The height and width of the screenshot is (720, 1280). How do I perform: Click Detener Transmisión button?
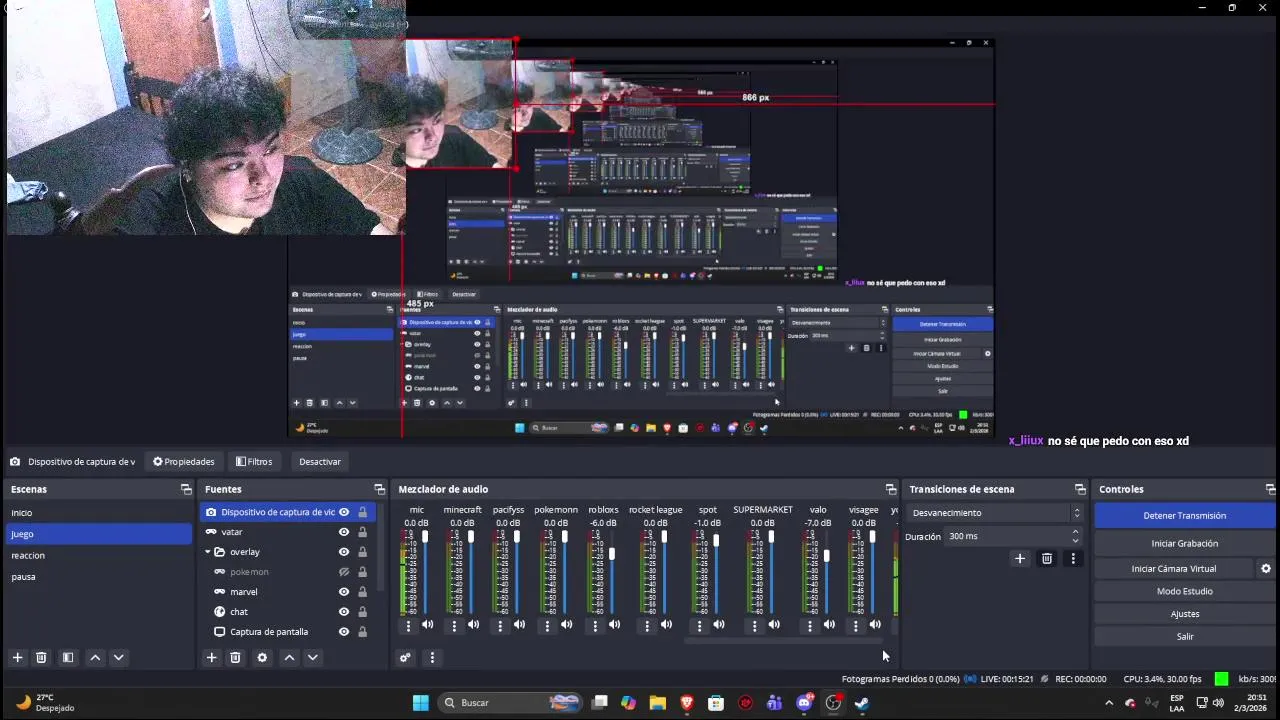(1185, 516)
